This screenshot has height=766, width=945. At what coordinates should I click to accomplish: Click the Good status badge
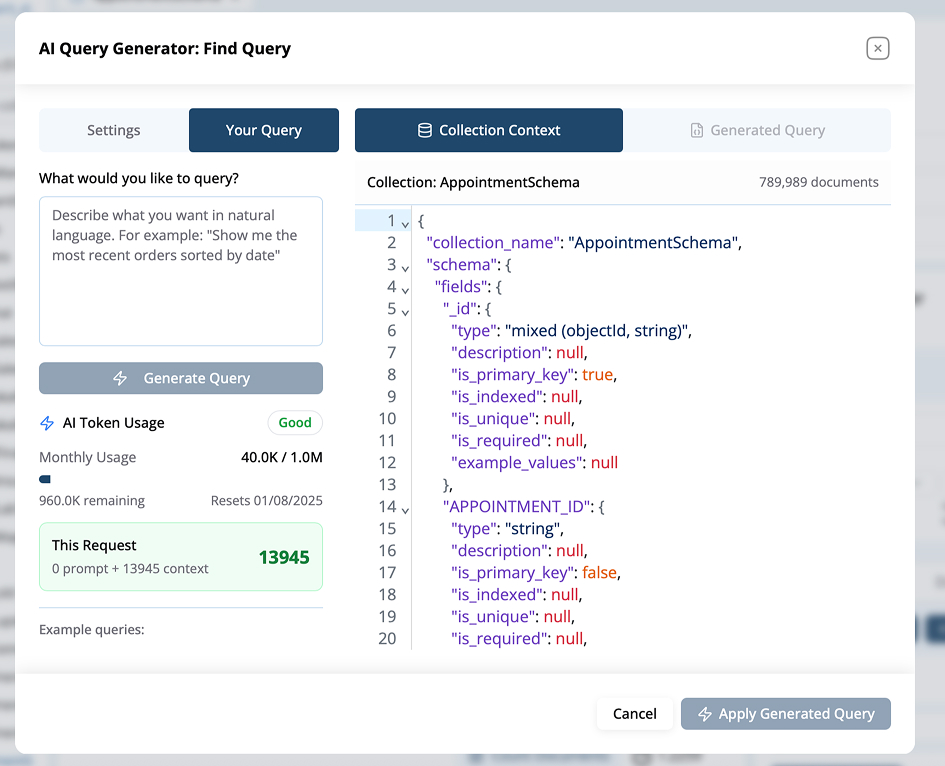click(295, 423)
